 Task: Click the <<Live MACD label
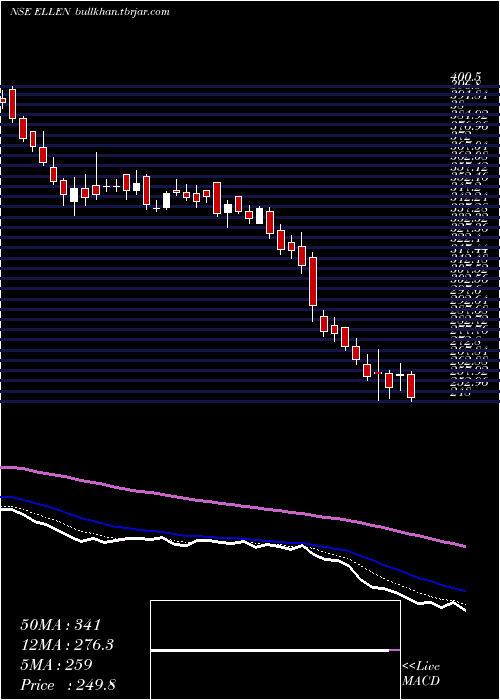(x=421, y=674)
